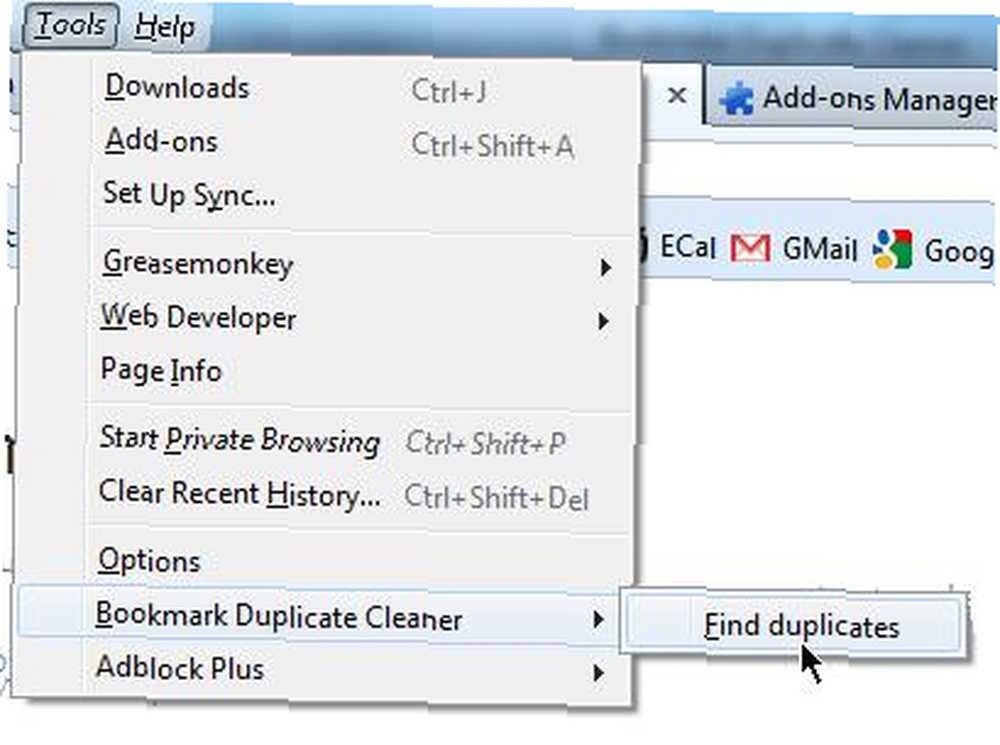Viewport: 1000px width, 745px height.
Task: Click the Add-ons Manager puzzle icon
Action: 737,99
